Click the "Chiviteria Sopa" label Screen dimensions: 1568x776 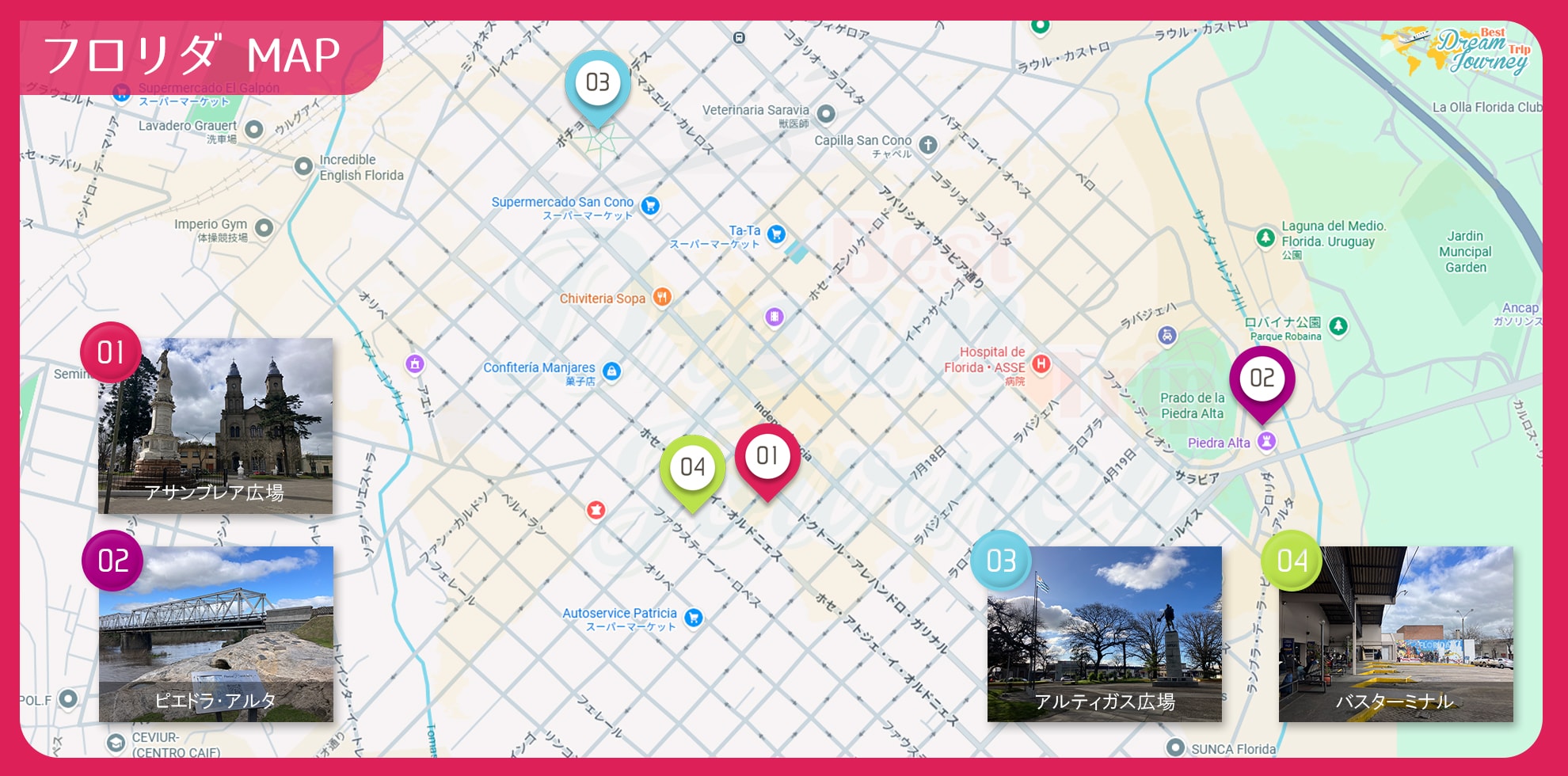coord(603,299)
